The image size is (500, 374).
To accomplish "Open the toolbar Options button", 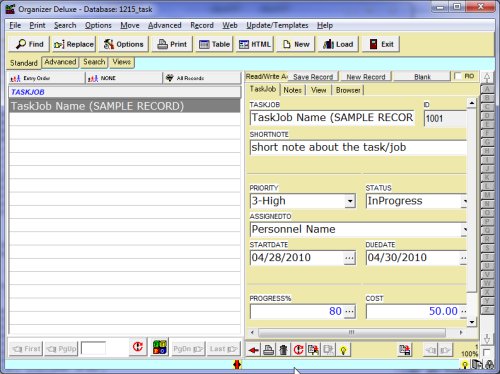I will coord(123,44).
